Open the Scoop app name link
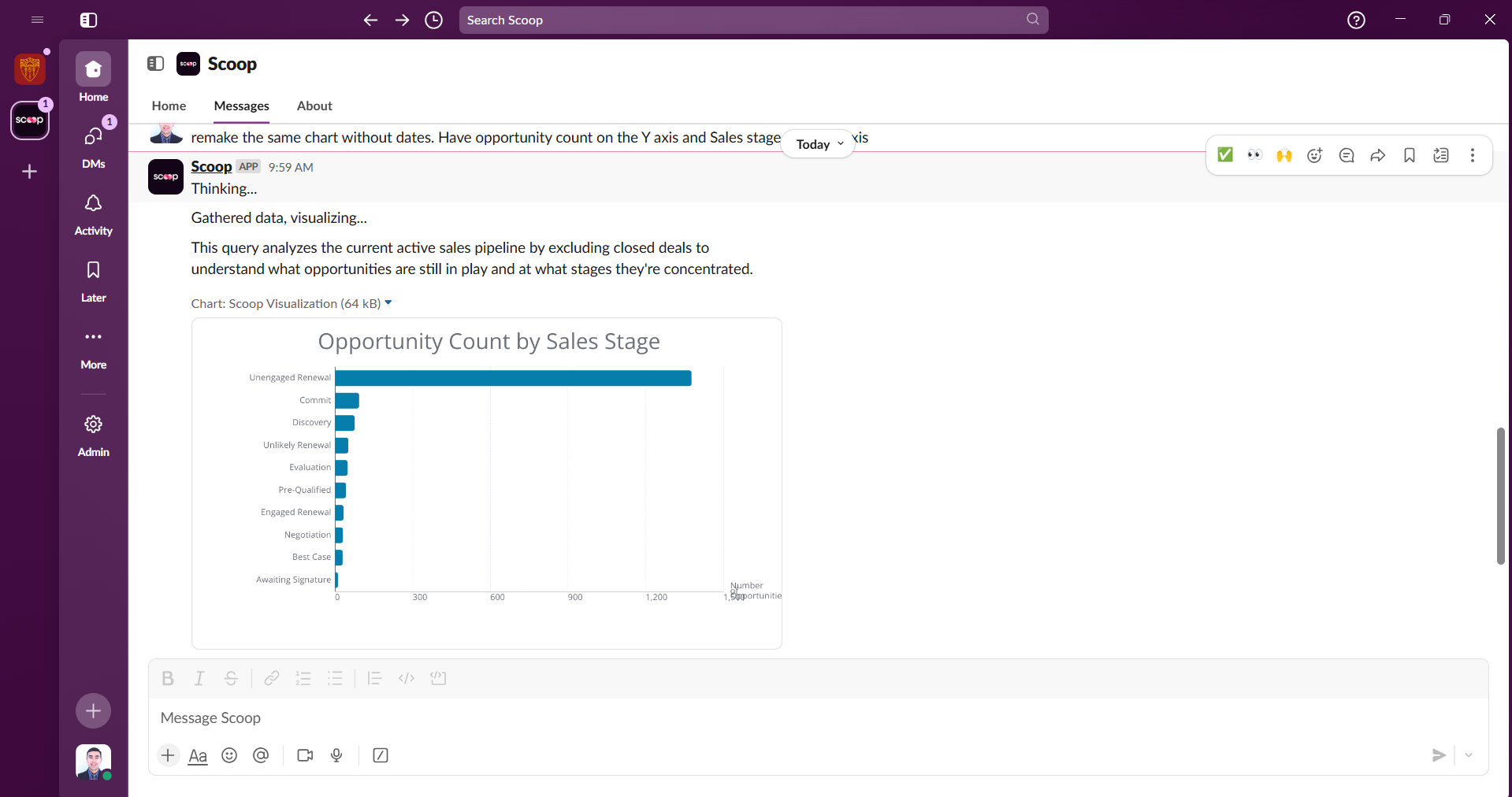1512x797 pixels. 211,166
